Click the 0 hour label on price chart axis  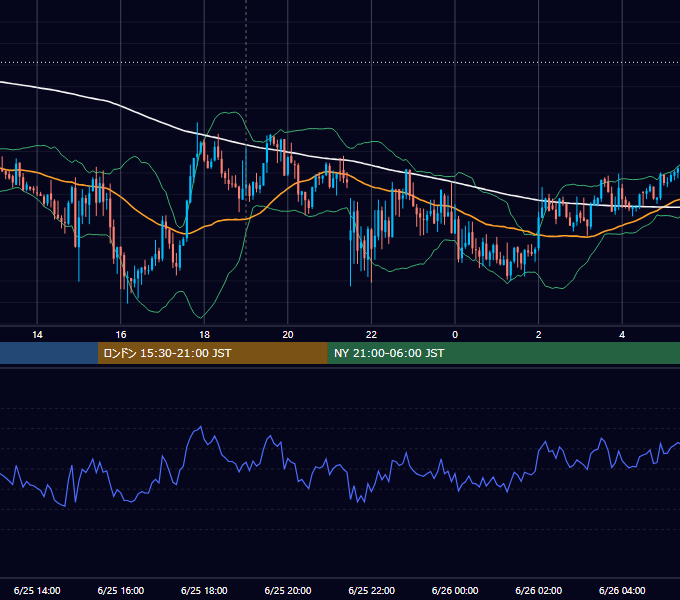pyautogui.click(x=455, y=335)
